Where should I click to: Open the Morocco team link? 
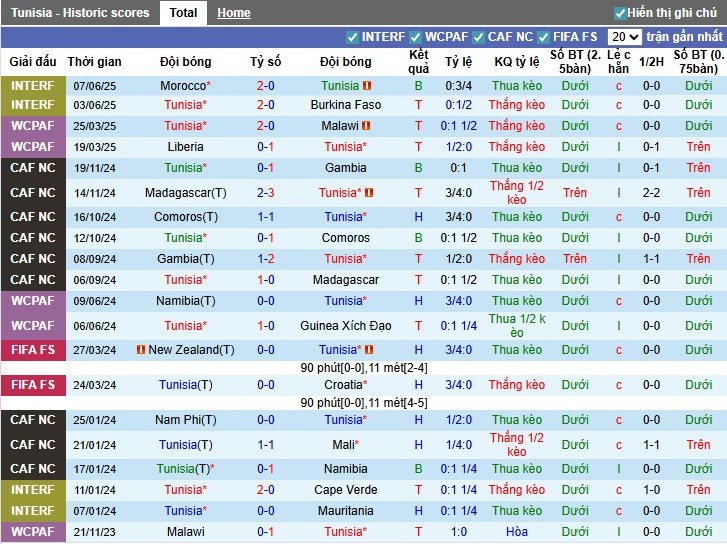(x=185, y=86)
